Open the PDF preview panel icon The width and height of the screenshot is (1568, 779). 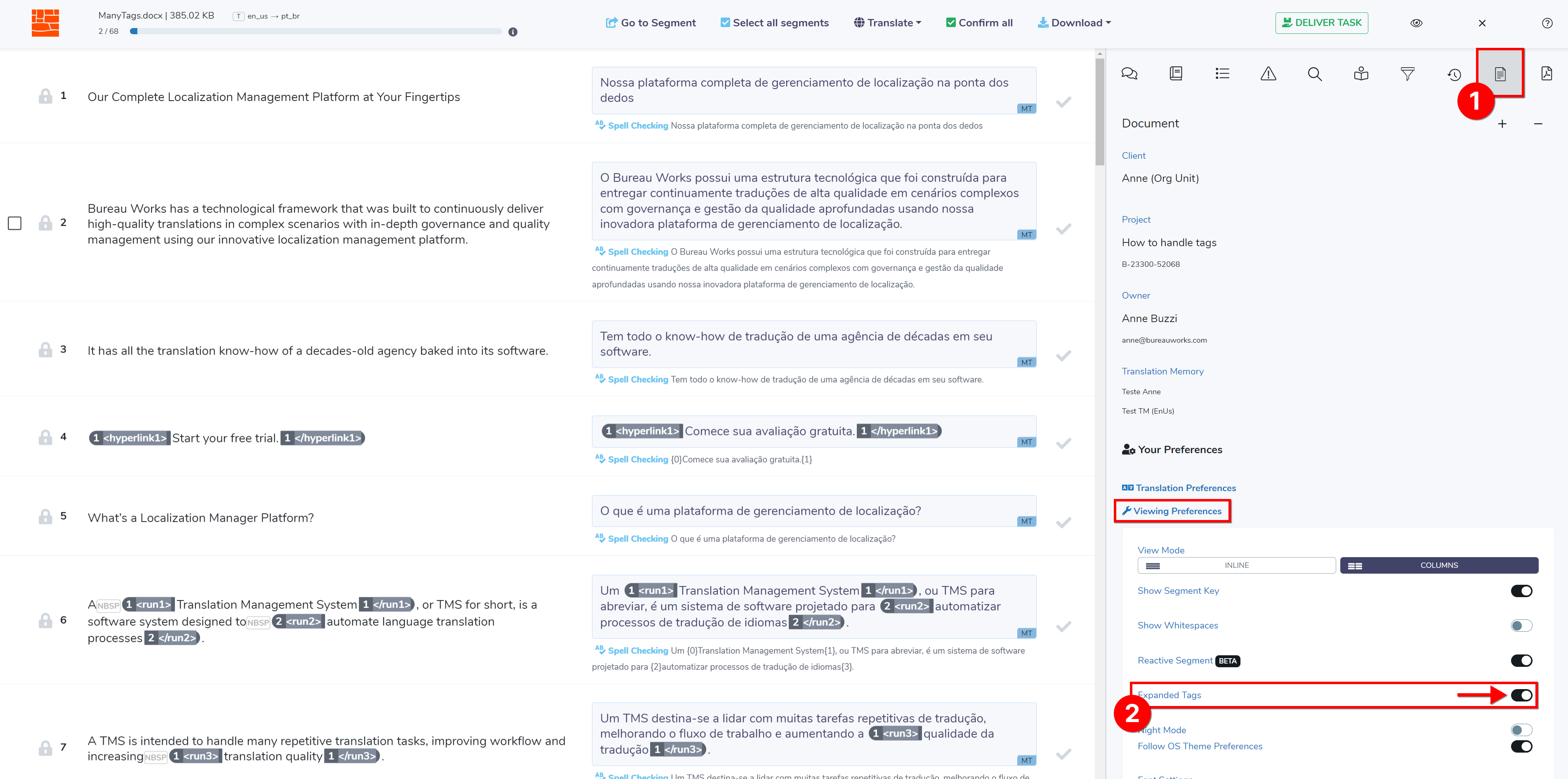1546,74
